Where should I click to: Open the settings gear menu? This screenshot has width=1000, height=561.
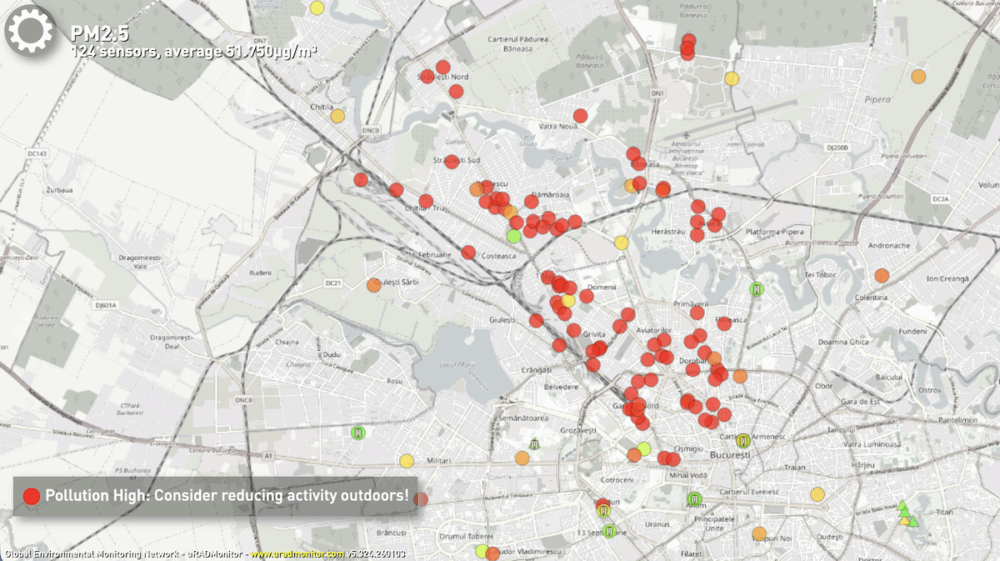[x=30, y=31]
